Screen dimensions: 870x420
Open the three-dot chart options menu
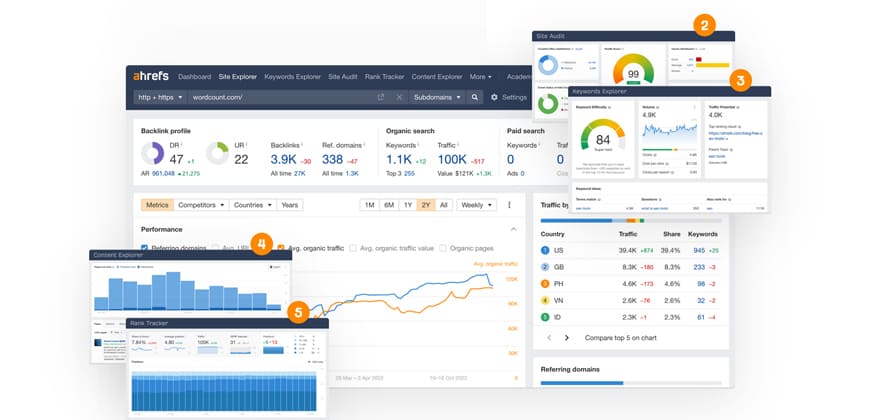pyautogui.click(x=509, y=205)
